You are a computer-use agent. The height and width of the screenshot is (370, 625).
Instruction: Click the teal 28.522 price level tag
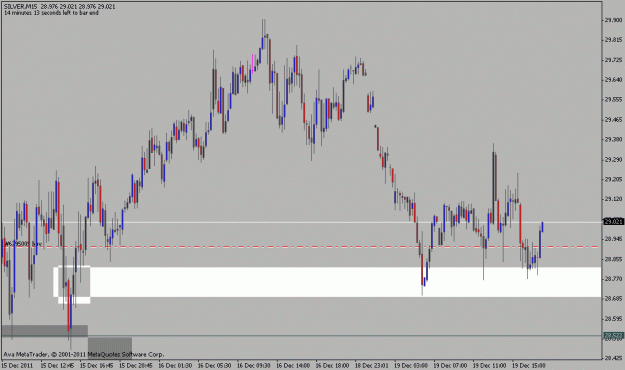coord(613,336)
